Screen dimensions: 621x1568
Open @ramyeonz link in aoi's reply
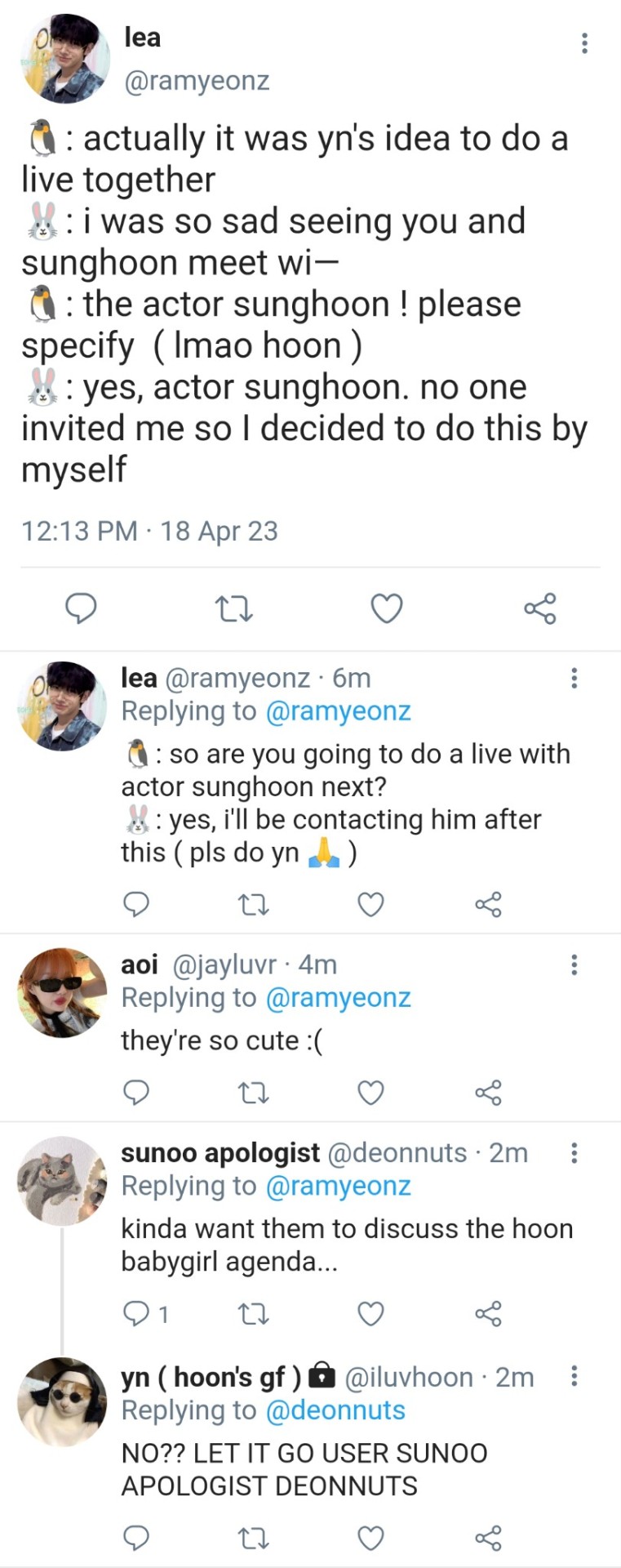click(x=338, y=998)
